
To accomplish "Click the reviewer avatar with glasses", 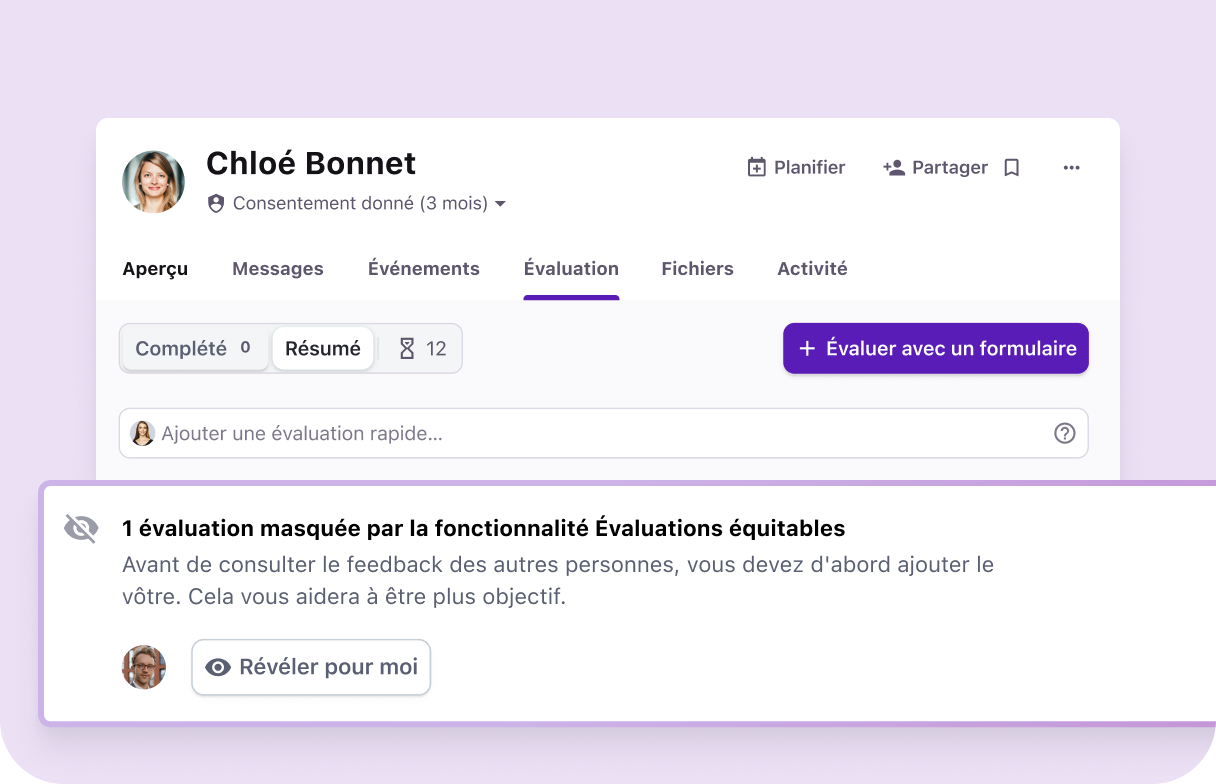I will pos(144,667).
